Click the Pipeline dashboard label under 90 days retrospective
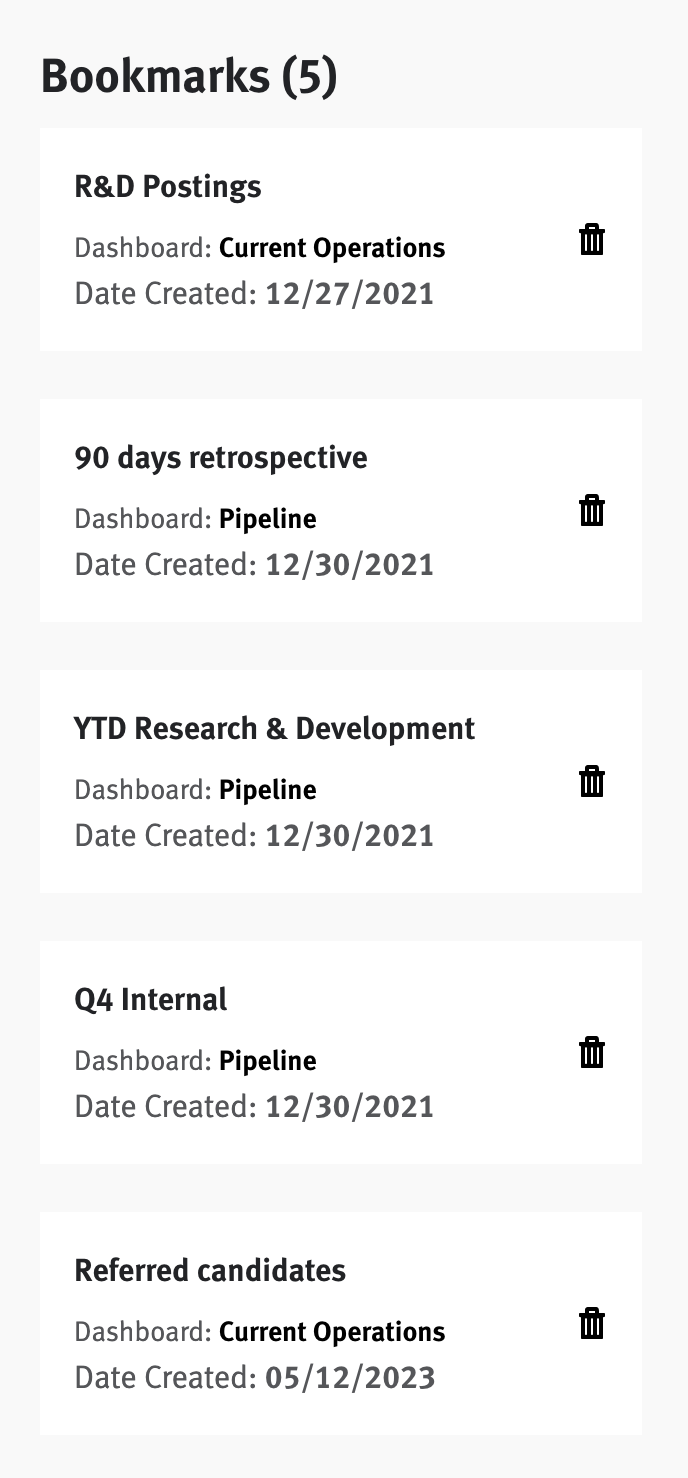 [x=267, y=519]
